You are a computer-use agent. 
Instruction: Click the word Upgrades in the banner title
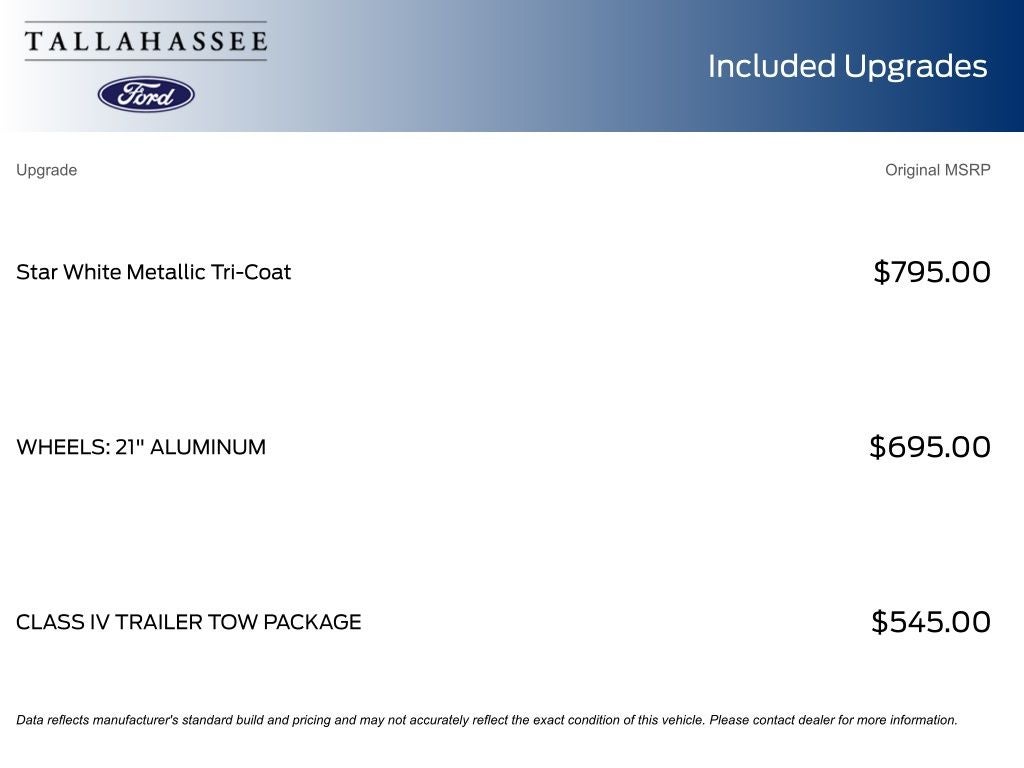pos(915,66)
